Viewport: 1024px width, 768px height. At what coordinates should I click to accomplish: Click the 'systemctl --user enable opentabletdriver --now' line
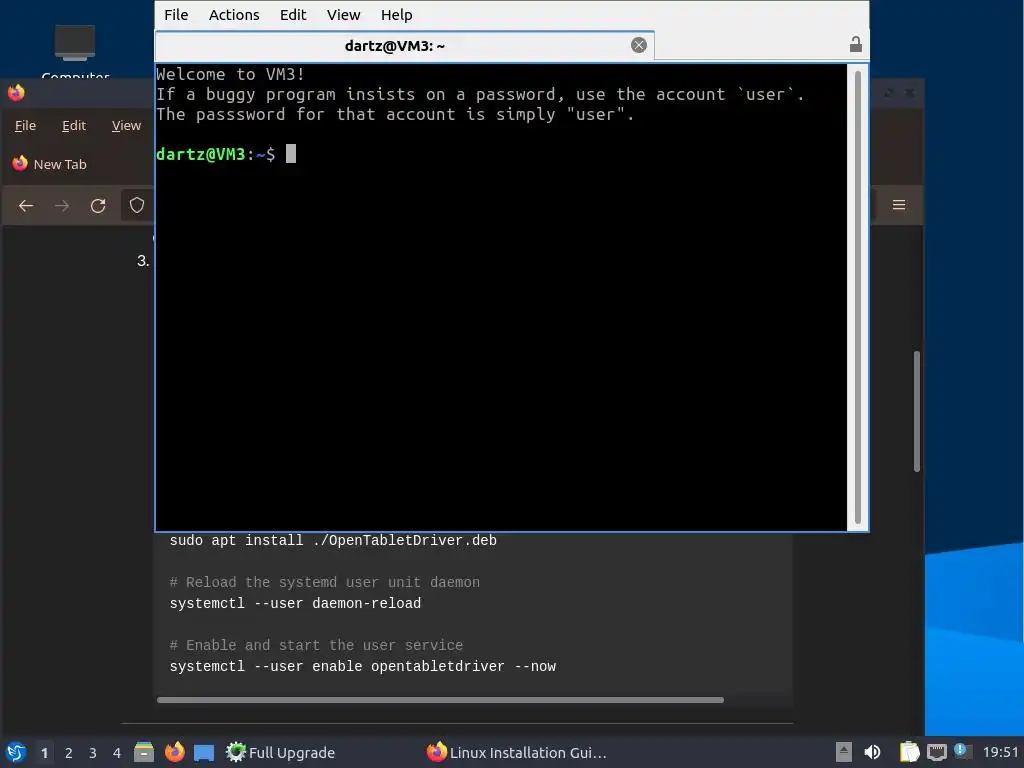point(362,666)
